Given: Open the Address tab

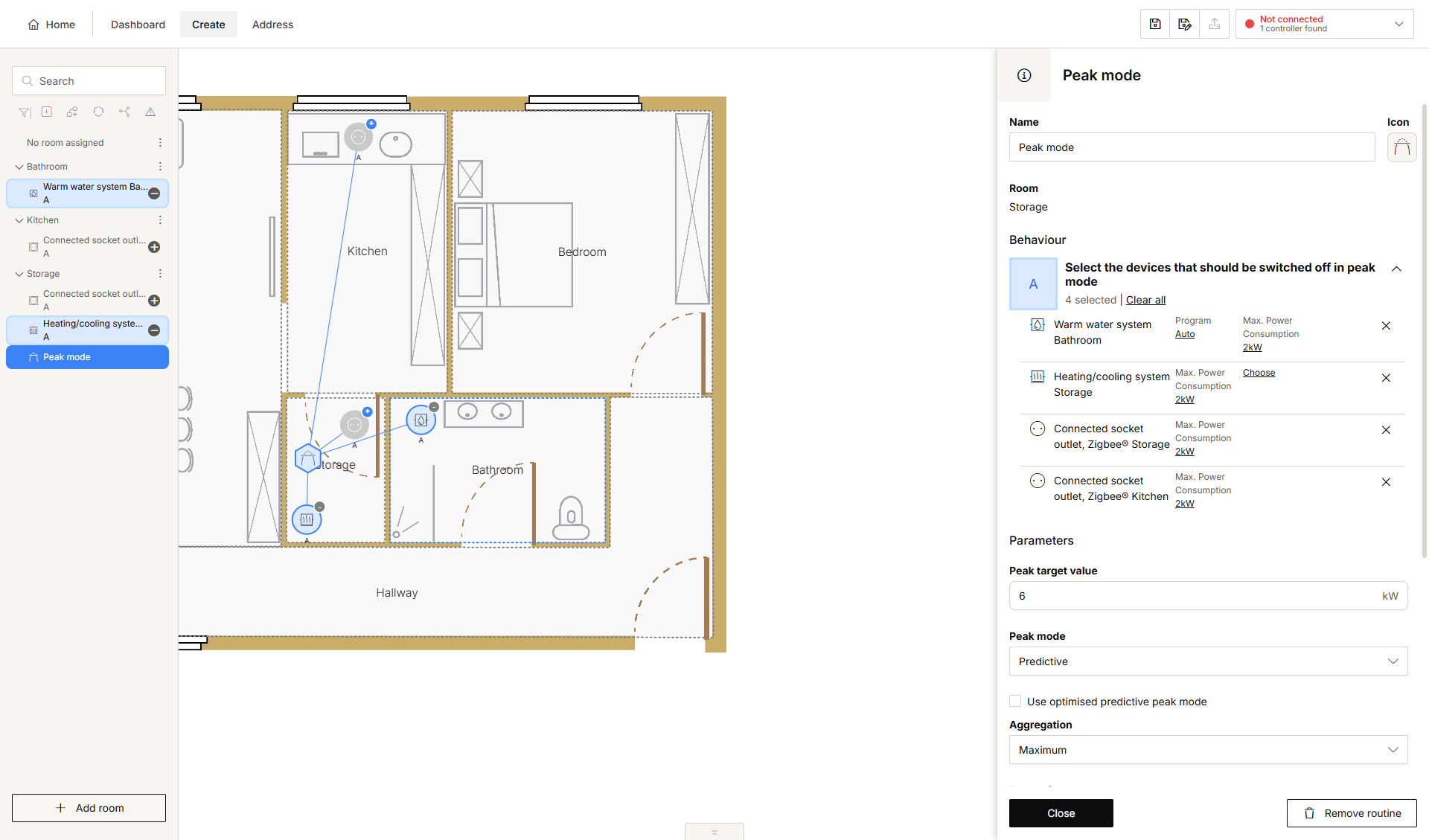Looking at the screenshot, I should [x=272, y=25].
